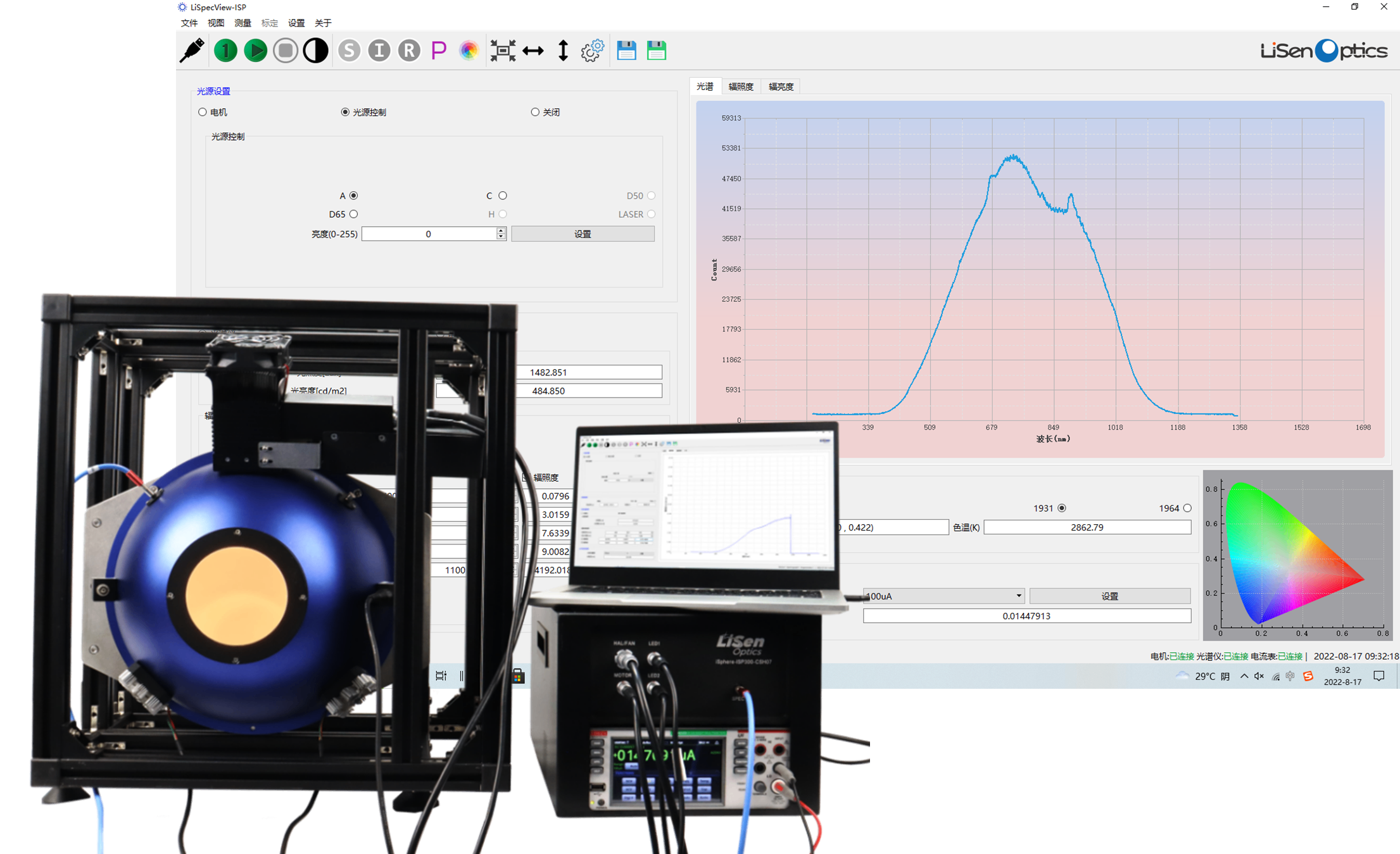Increase brightness with spinner up arrow
The width and height of the screenshot is (1400, 854).
(x=501, y=230)
